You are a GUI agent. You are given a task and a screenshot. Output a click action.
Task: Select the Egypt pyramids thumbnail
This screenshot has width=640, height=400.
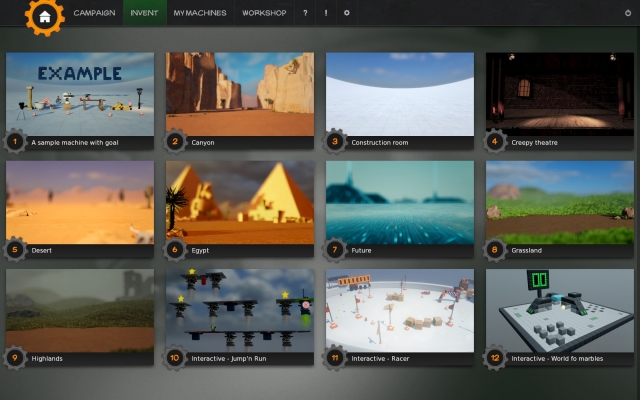tap(240, 201)
